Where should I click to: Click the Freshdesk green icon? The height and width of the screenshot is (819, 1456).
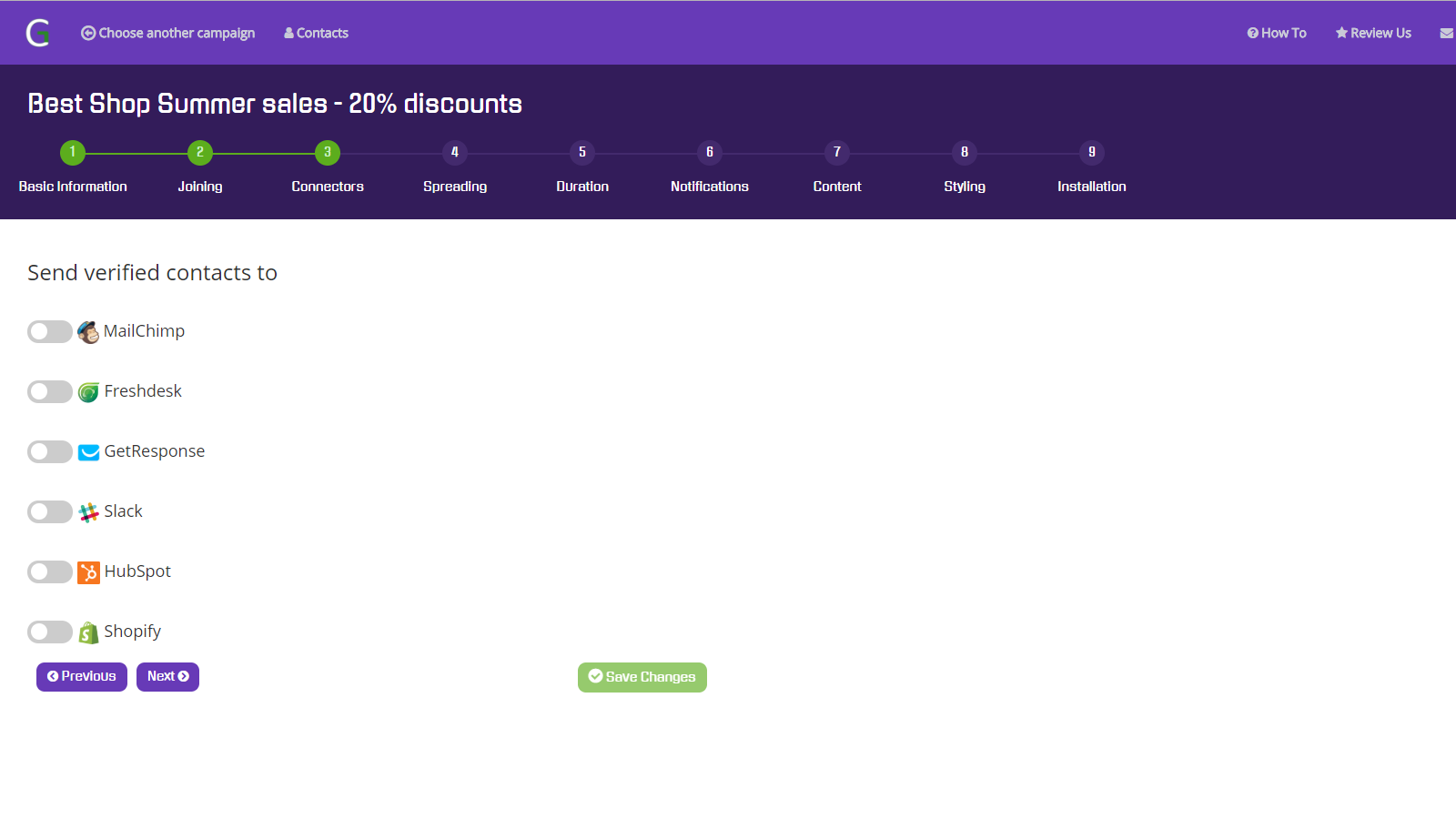pos(88,392)
